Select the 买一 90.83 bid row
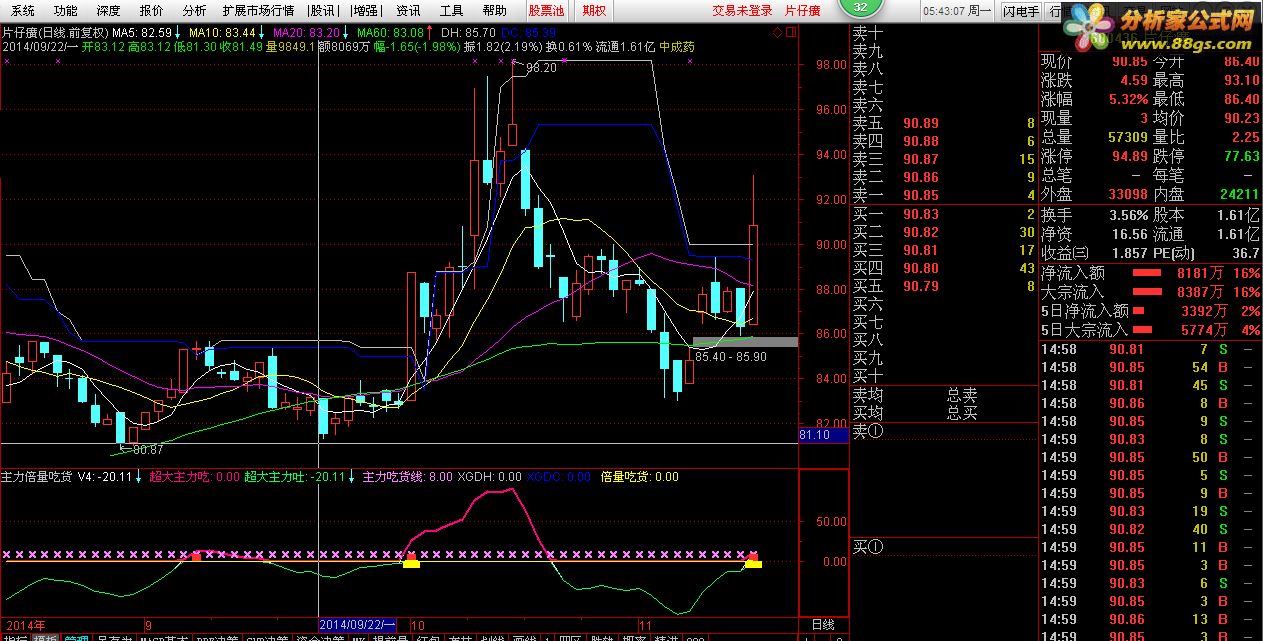 click(x=944, y=214)
